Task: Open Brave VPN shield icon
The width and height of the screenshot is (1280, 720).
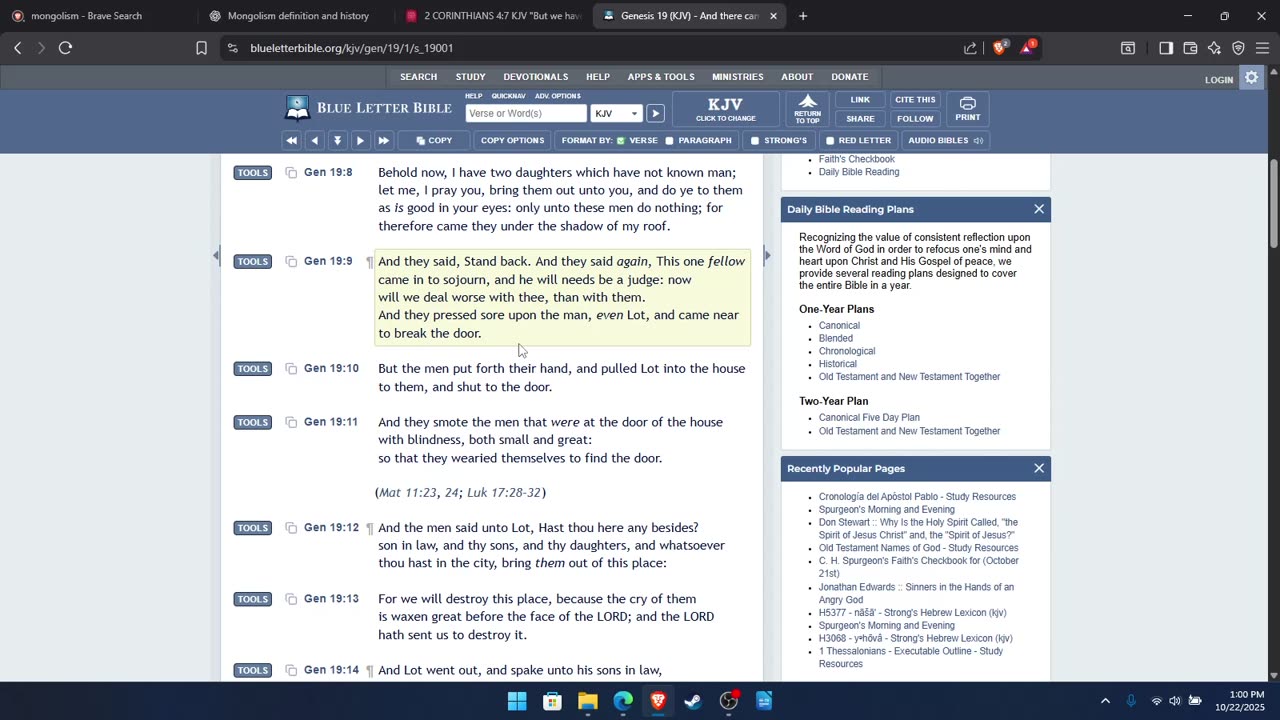Action: click(1238, 48)
